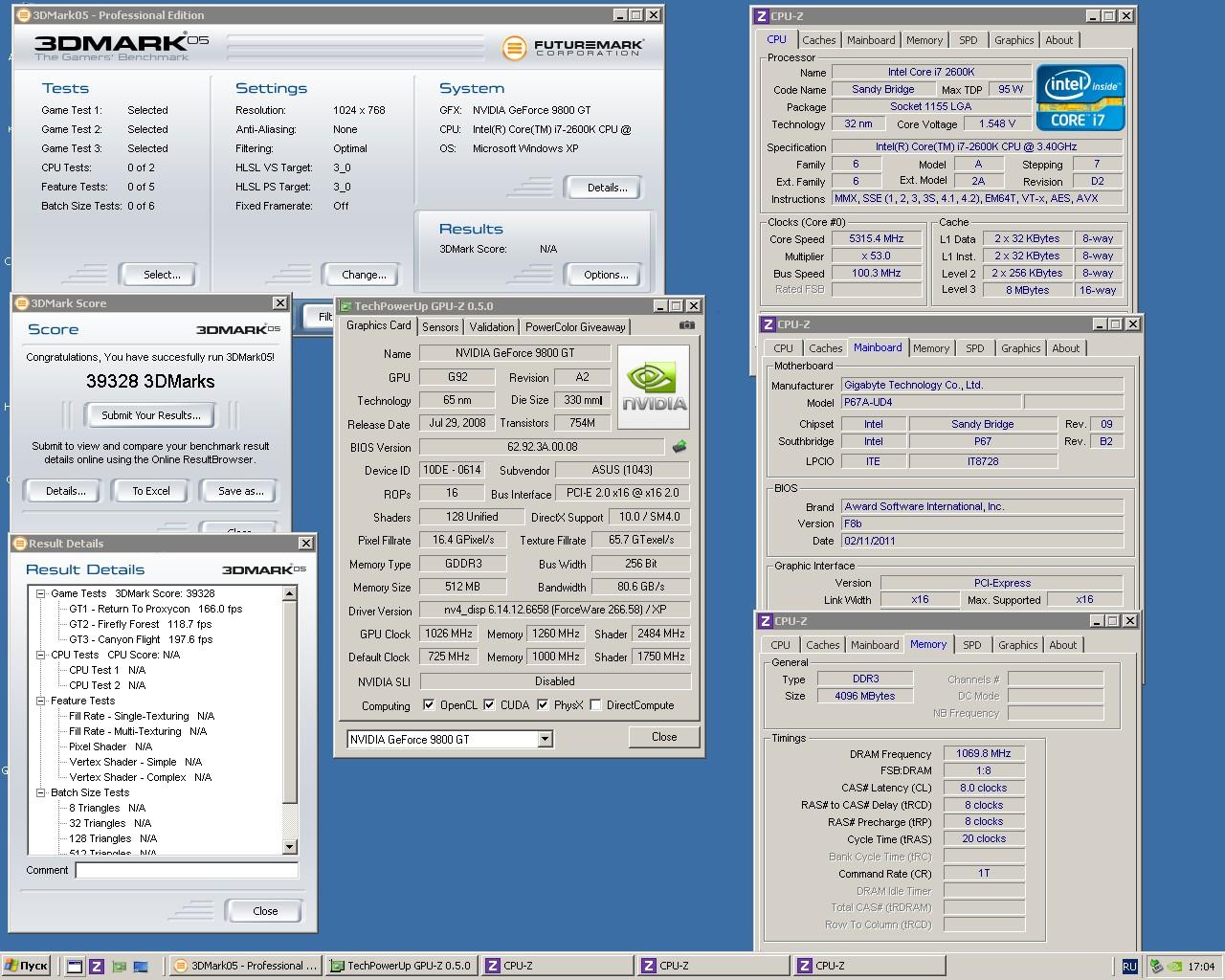
Task: Collapse the CPU Tests tree node
Action: click(x=41, y=655)
